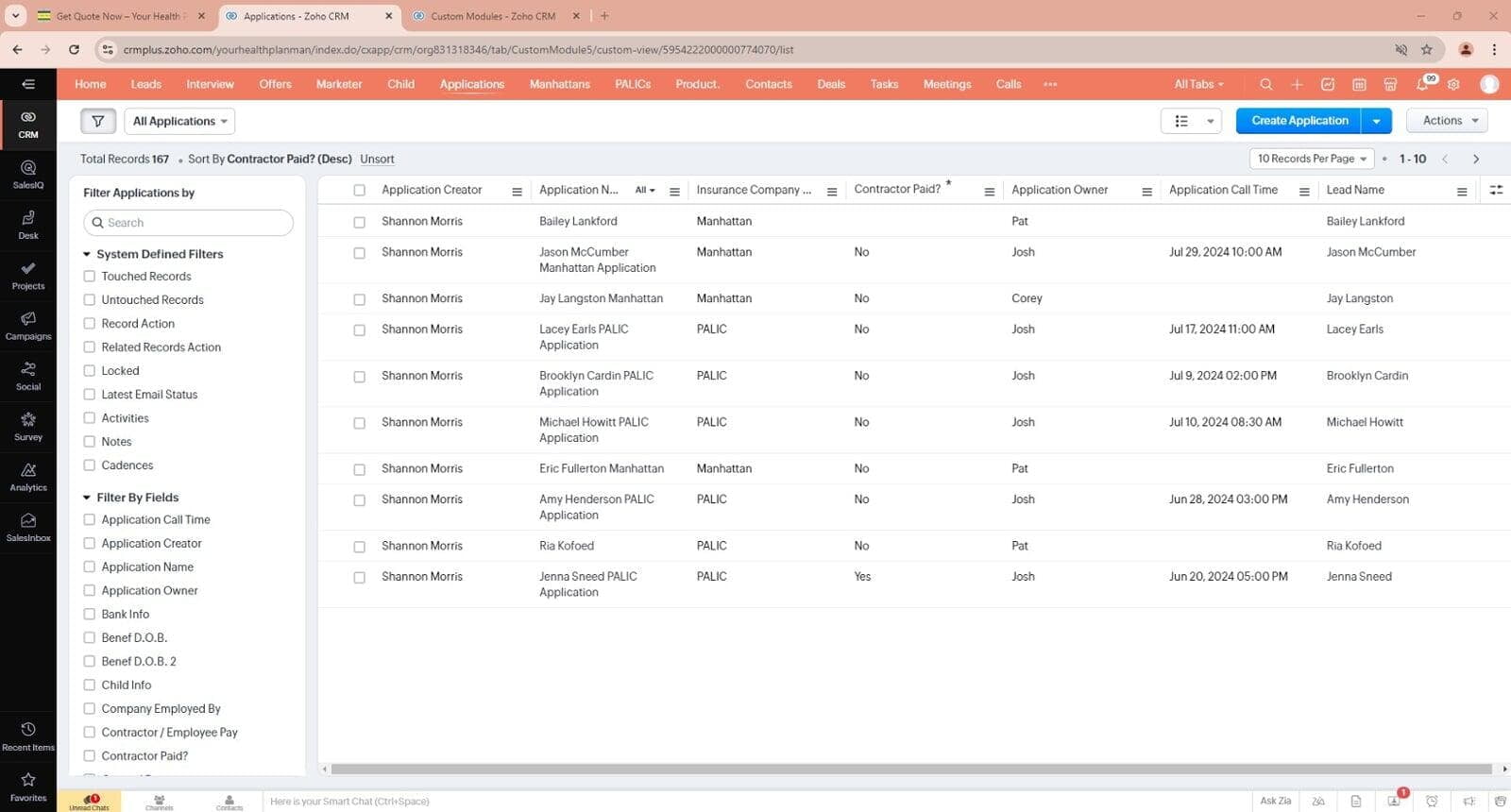The image size is (1511, 812).
Task: Check the Touched Records filter
Action: pos(90,277)
